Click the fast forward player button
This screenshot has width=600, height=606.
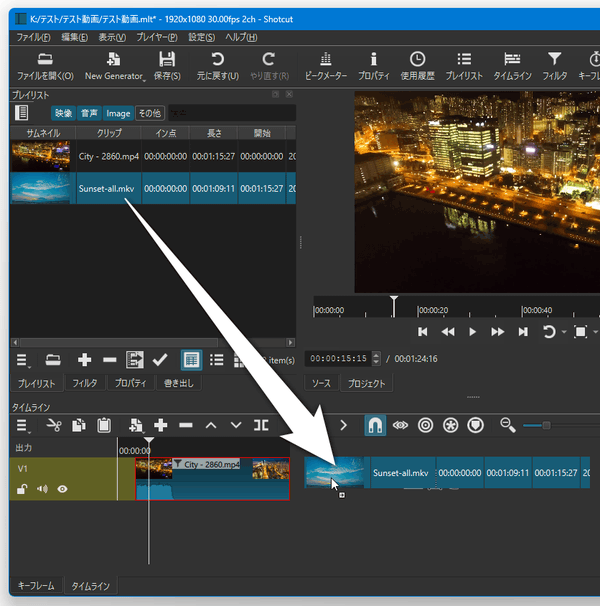(497, 332)
